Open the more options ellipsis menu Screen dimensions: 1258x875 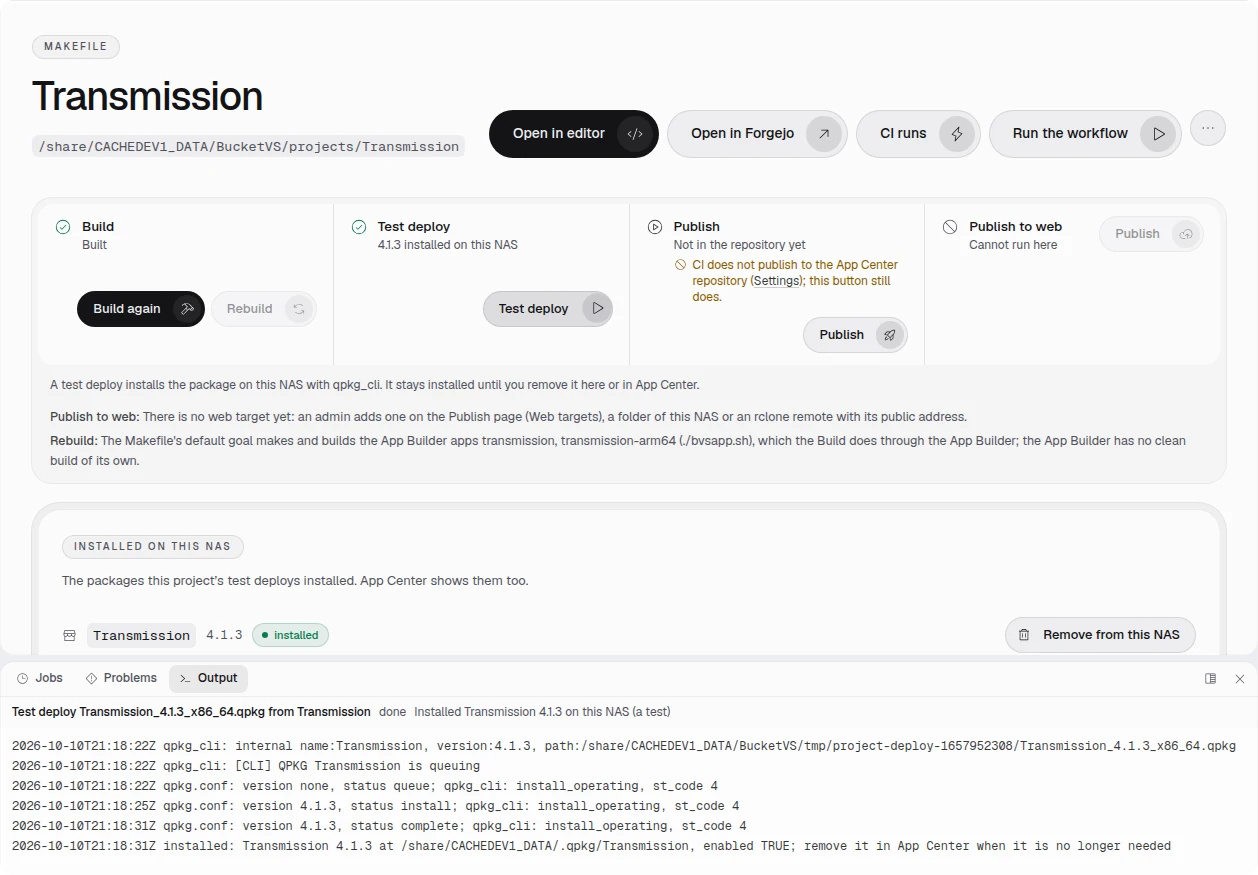[x=1208, y=128]
